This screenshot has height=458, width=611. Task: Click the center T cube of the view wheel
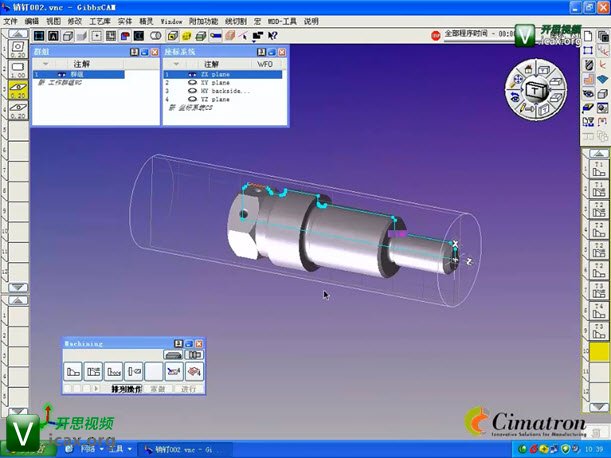coord(536,90)
